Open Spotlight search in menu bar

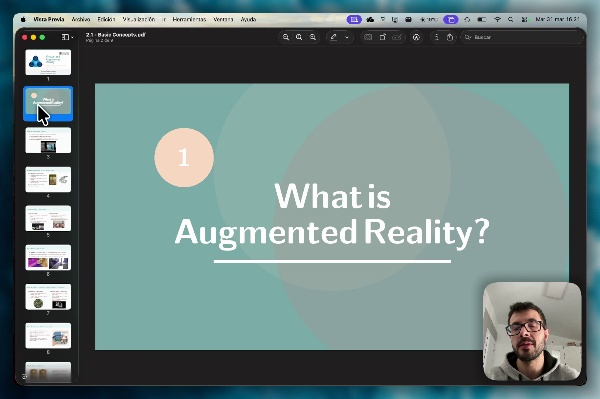click(510, 19)
